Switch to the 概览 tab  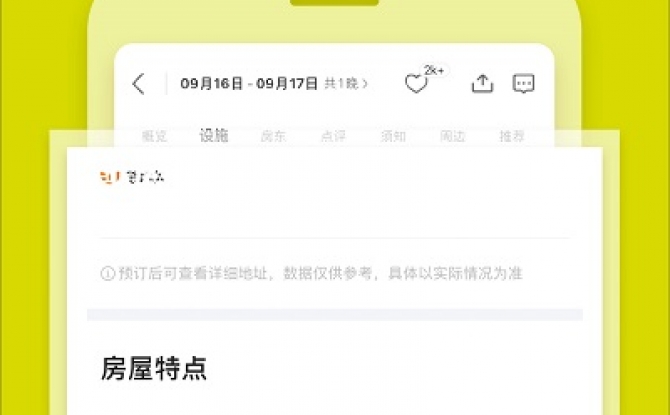[154, 136]
